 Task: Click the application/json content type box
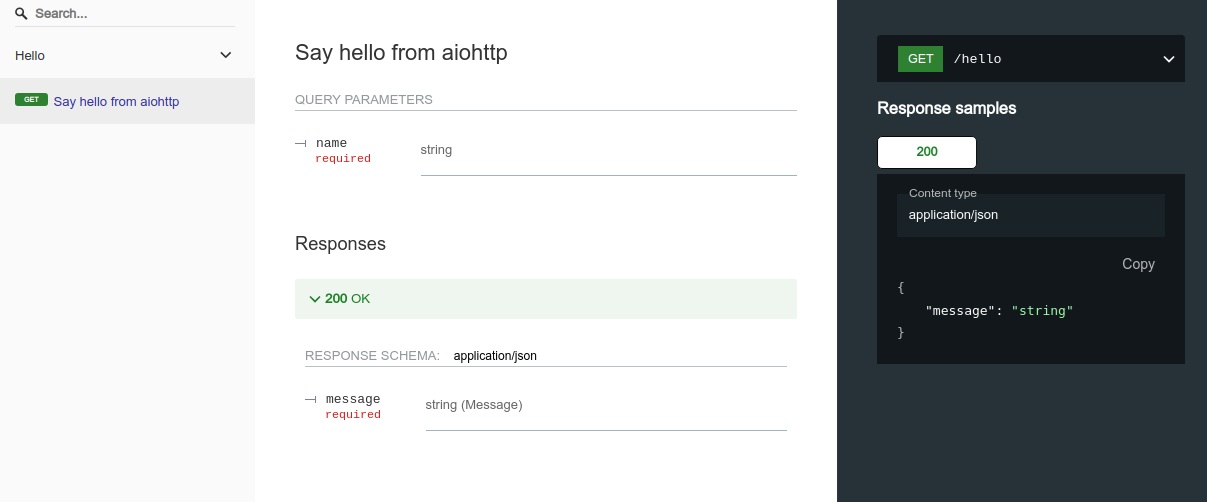[1030, 214]
